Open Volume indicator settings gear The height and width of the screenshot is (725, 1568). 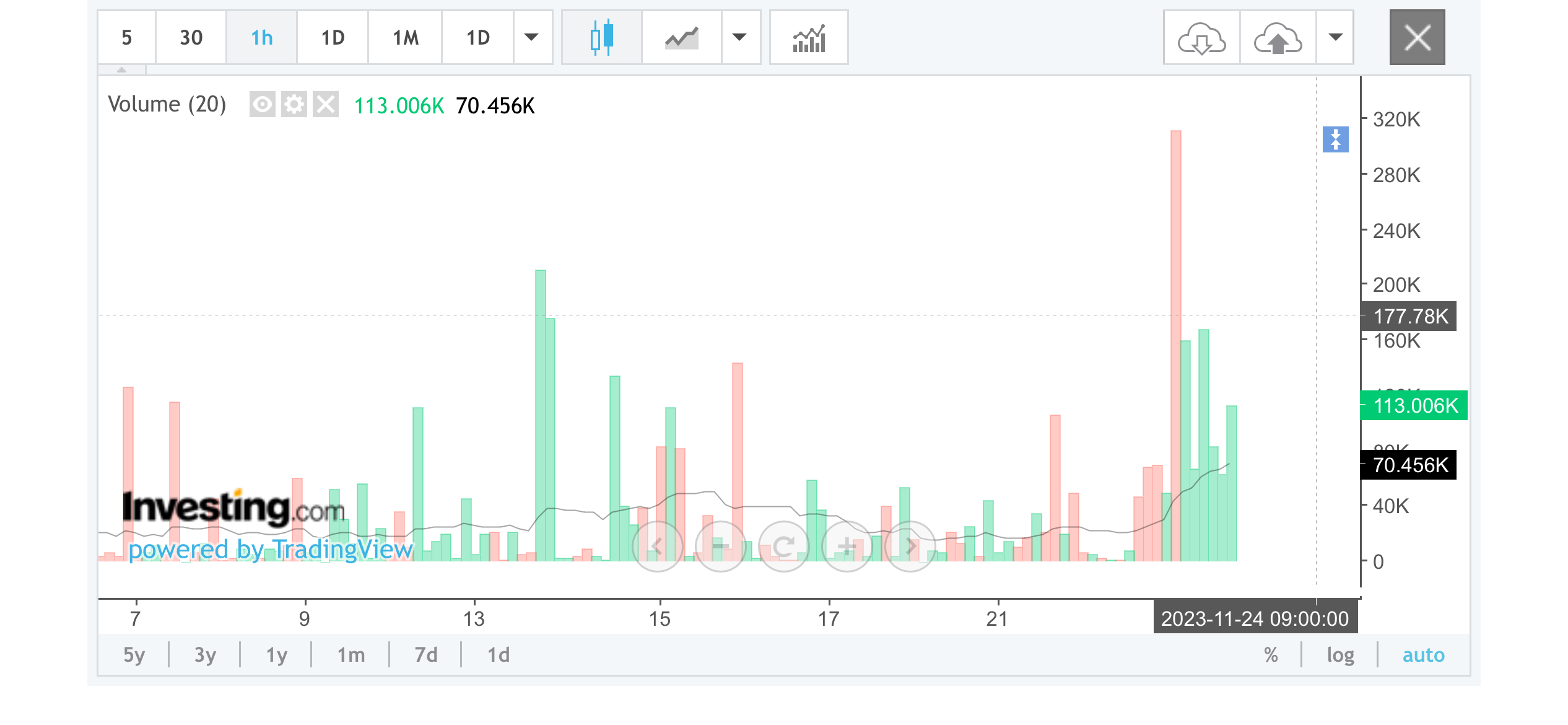point(294,104)
